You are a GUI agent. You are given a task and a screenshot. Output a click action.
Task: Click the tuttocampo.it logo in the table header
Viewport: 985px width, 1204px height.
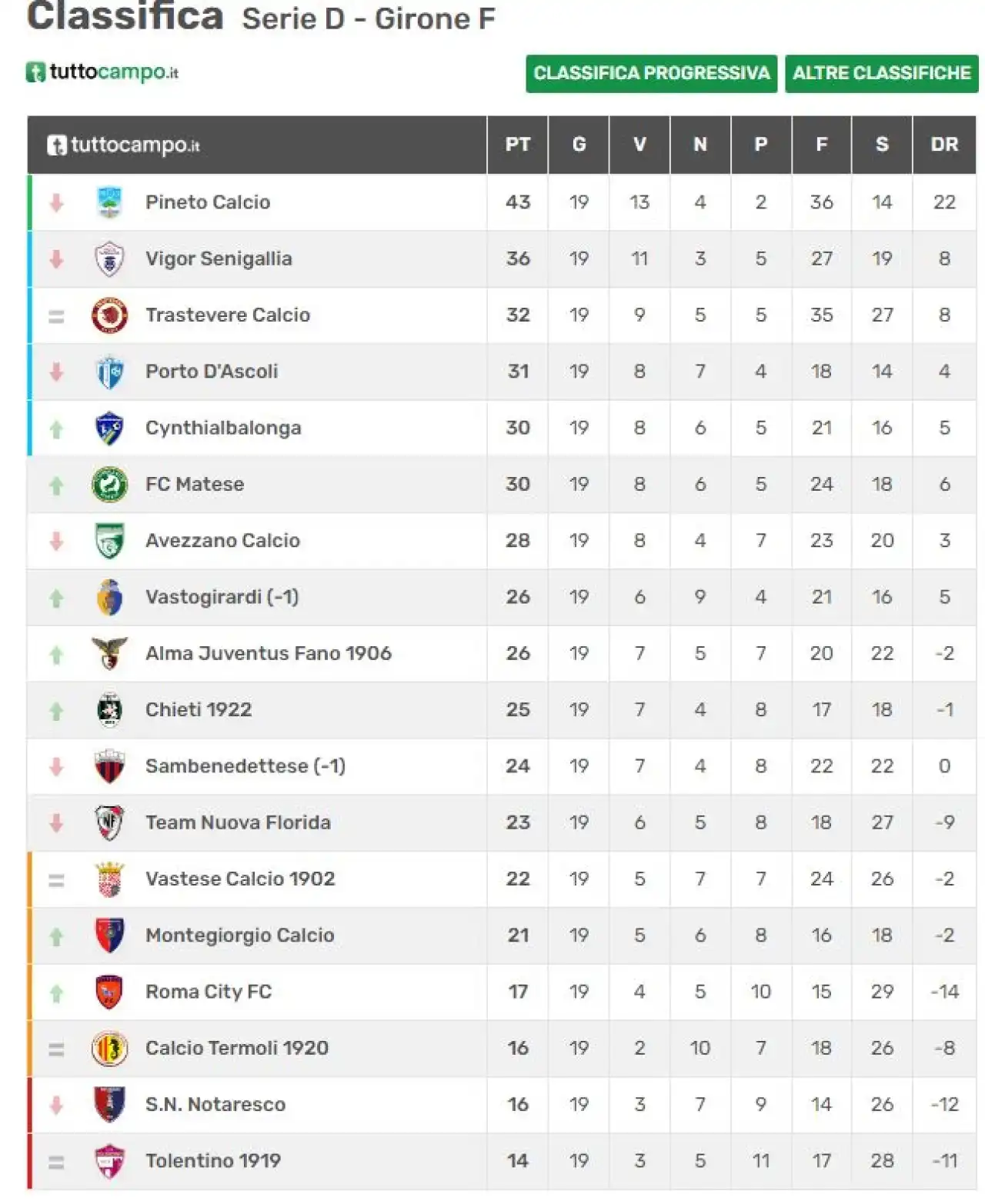coord(123,145)
